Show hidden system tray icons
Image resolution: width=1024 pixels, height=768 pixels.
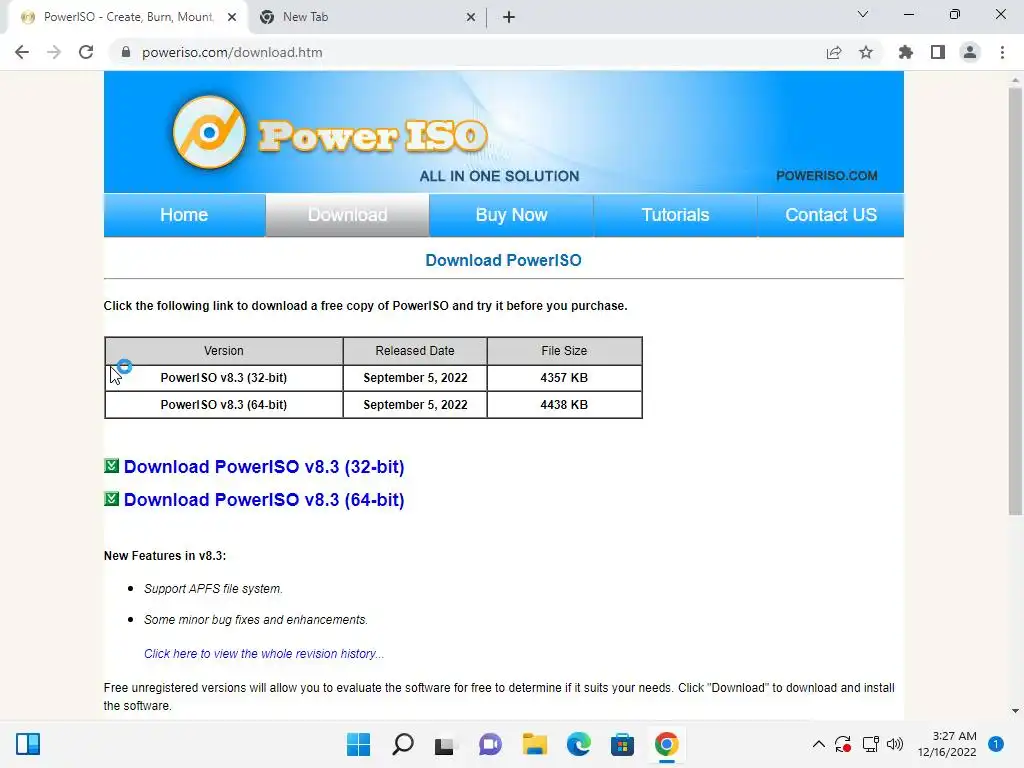(x=818, y=744)
